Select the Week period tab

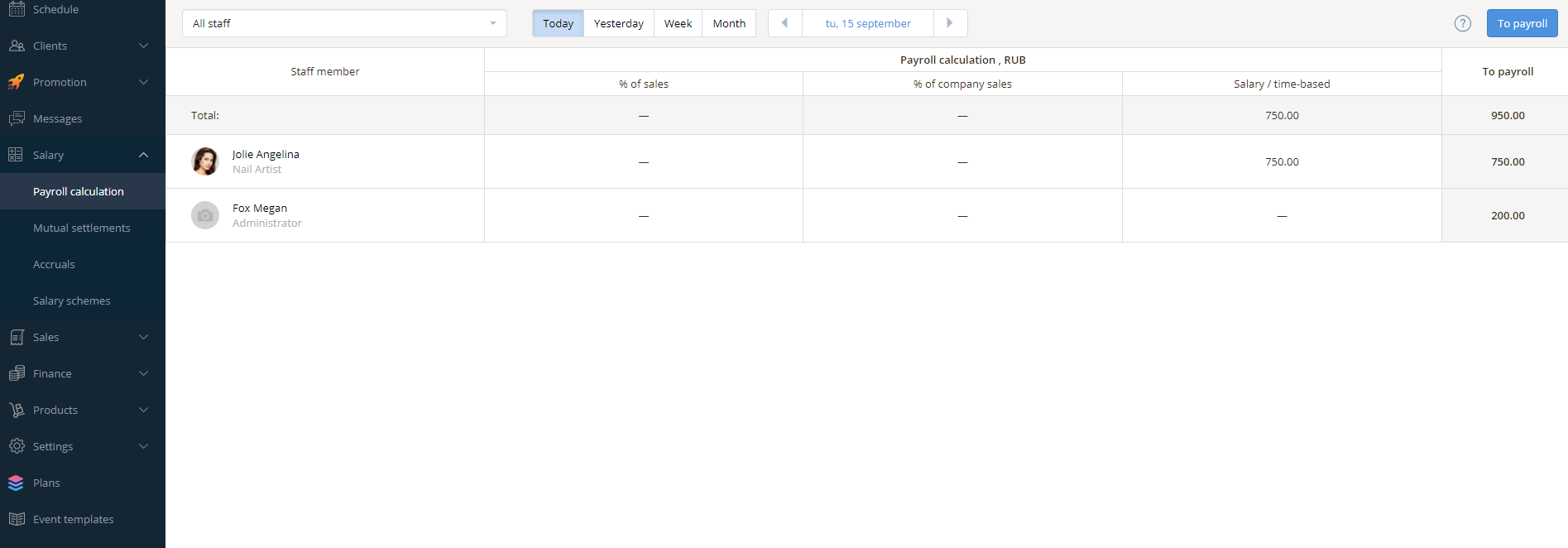[x=678, y=23]
